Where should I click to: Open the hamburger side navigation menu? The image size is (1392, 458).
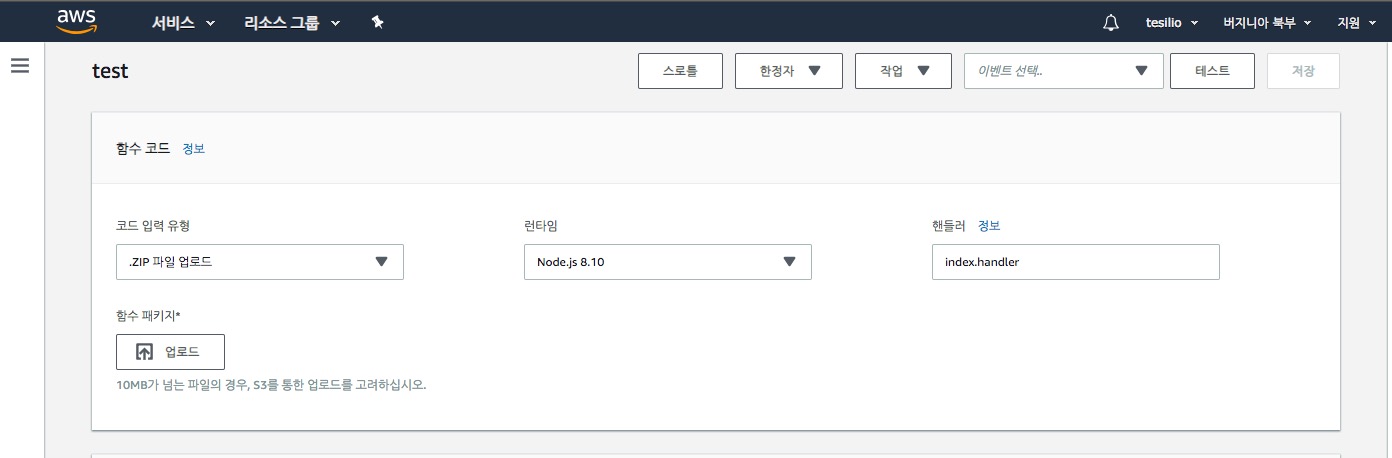point(20,66)
